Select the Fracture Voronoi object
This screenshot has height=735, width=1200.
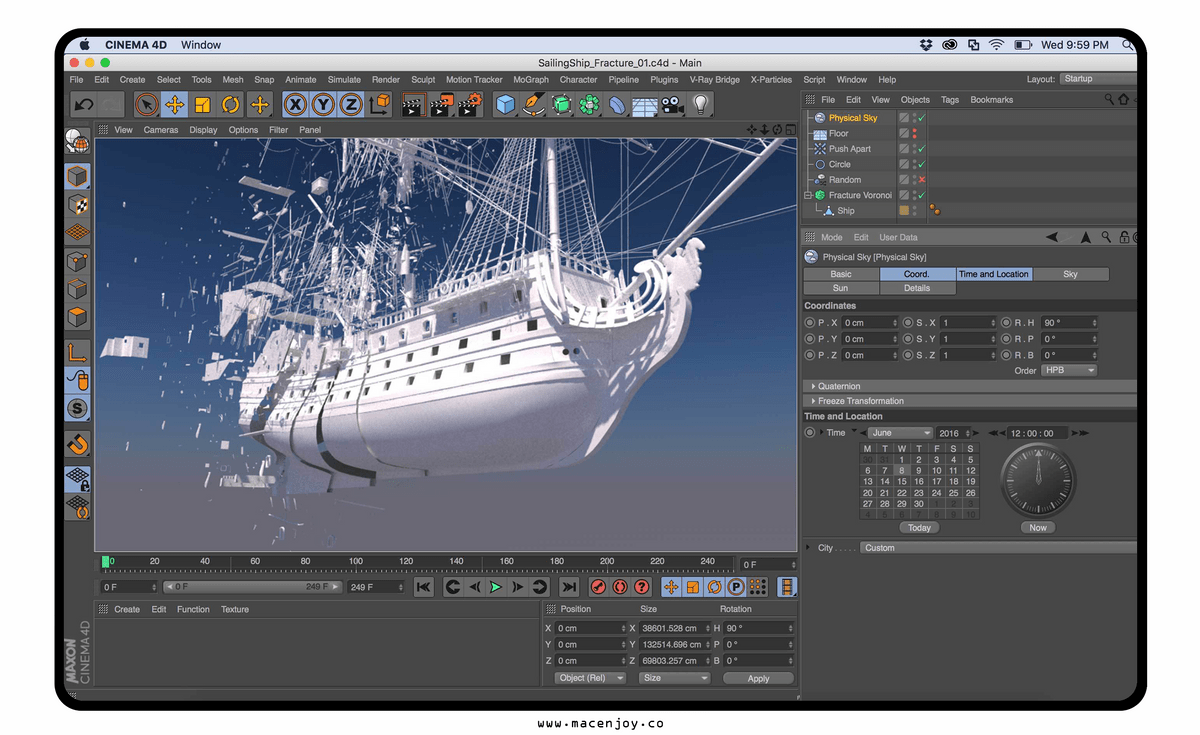click(860, 195)
